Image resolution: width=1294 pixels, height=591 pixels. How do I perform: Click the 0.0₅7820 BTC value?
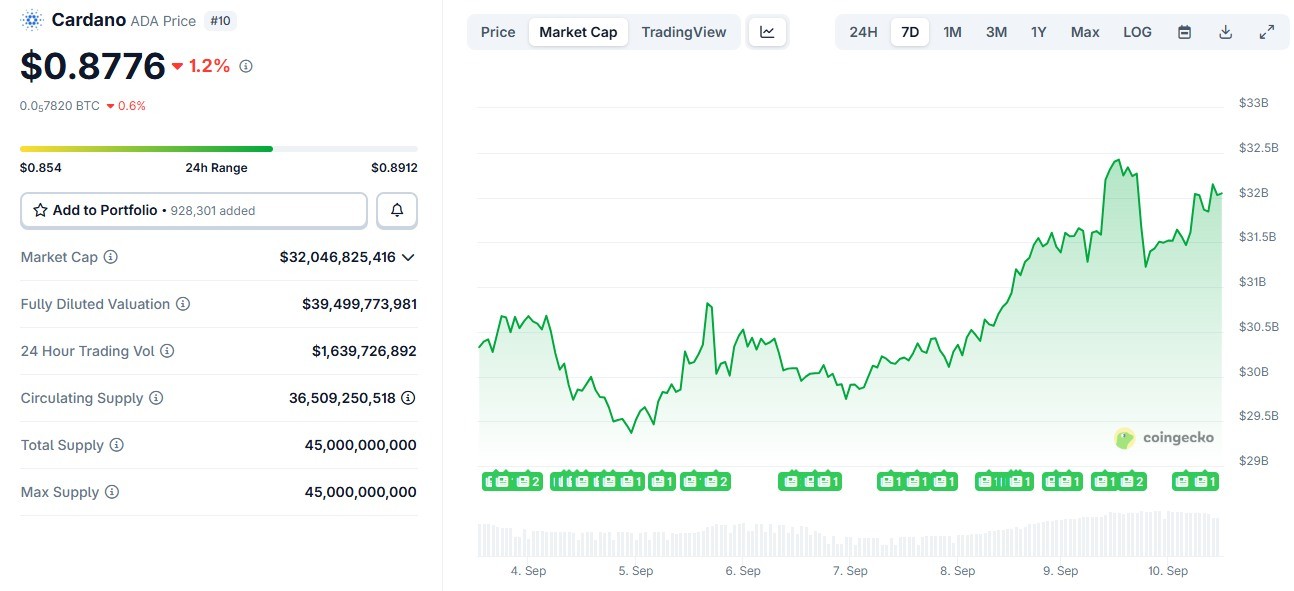pos(60,105)
